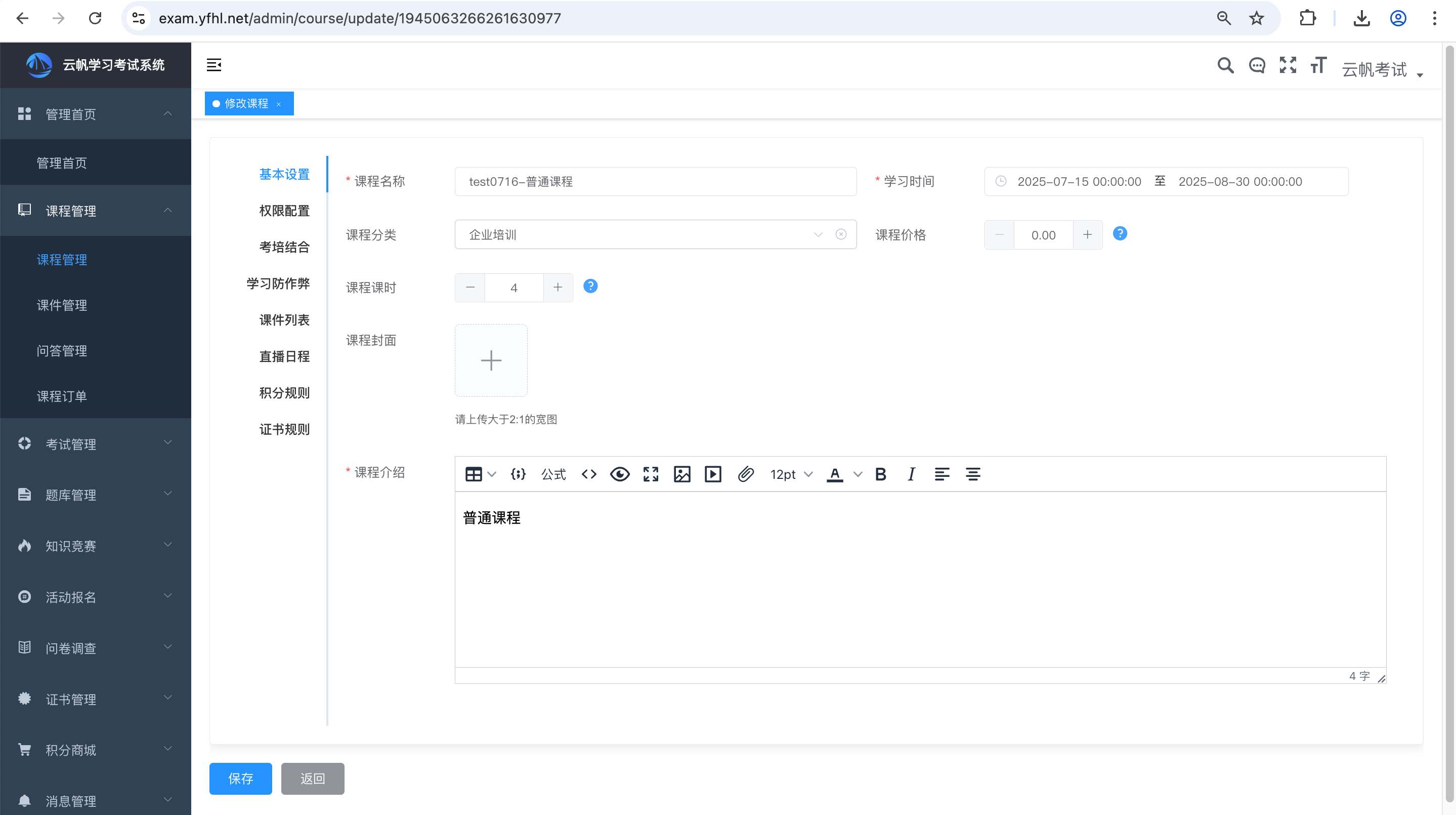Switch to 积分规则 tab
The height and width of the screenshot is (815, 1456).
tap(284, 393)
